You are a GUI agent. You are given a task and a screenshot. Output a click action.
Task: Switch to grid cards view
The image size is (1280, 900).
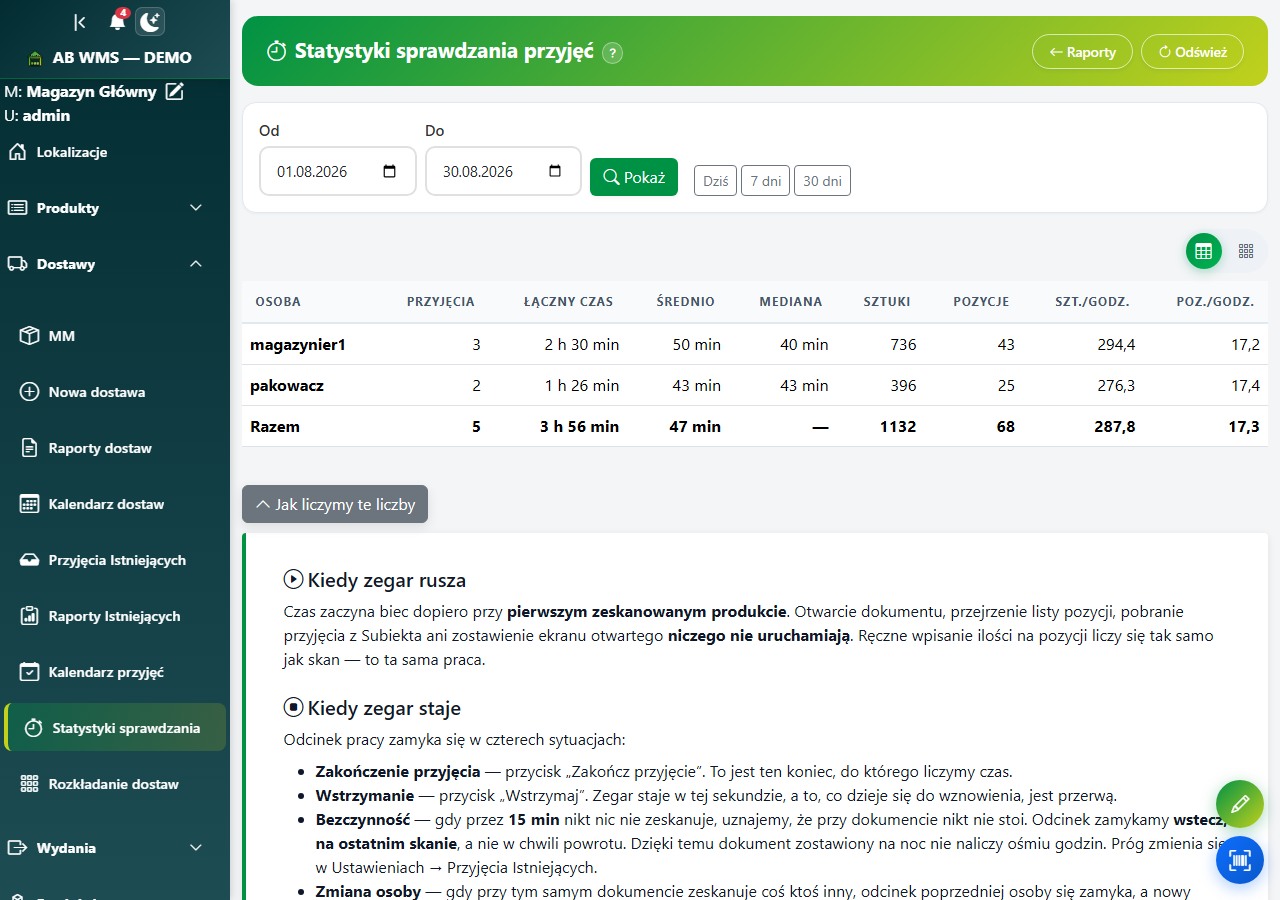click(1246, 251)
